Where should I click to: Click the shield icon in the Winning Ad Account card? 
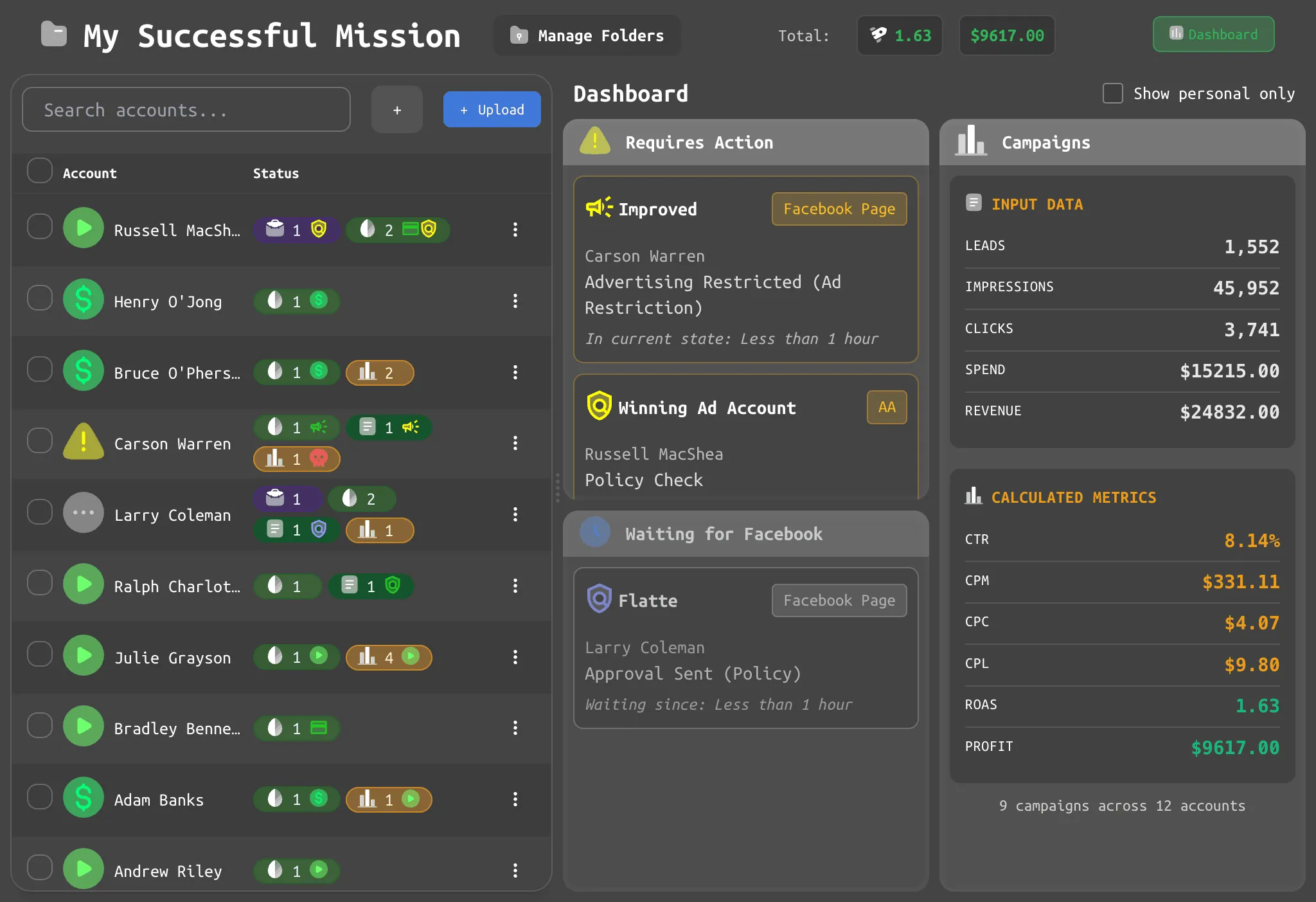[x=598, y=407]
